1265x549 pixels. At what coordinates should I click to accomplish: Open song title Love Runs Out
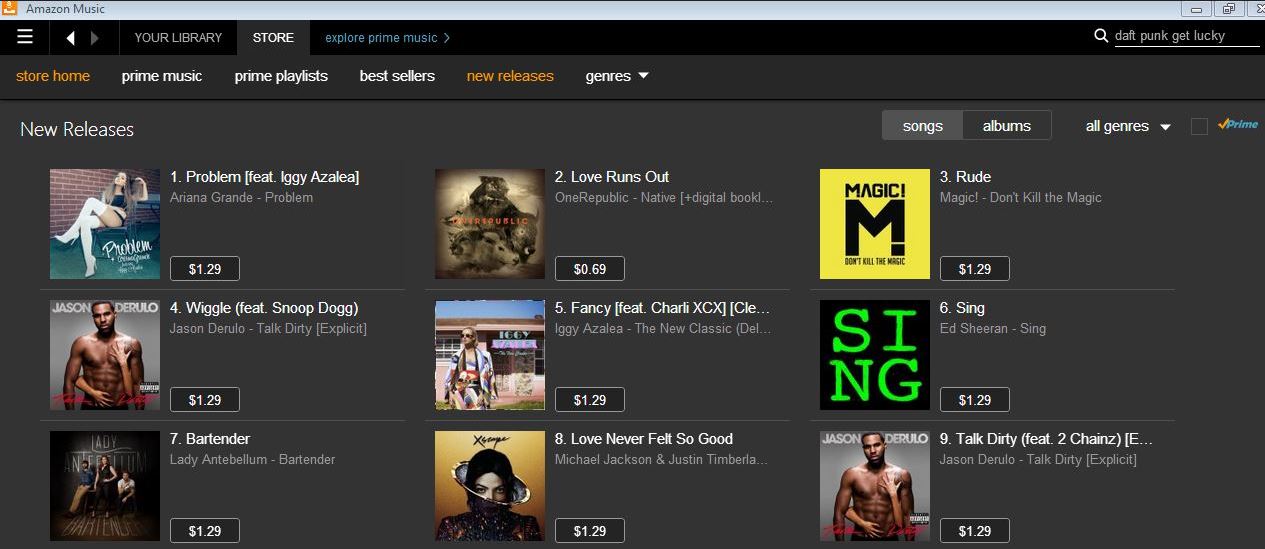612,177
